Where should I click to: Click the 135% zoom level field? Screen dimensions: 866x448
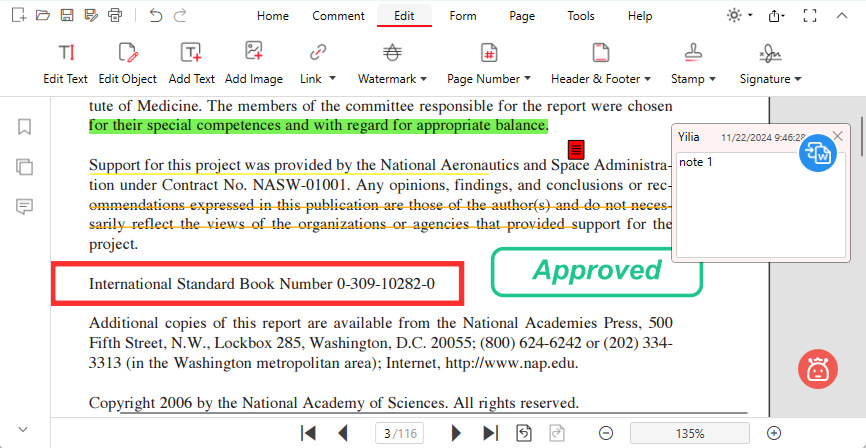(x=690, y=433)
